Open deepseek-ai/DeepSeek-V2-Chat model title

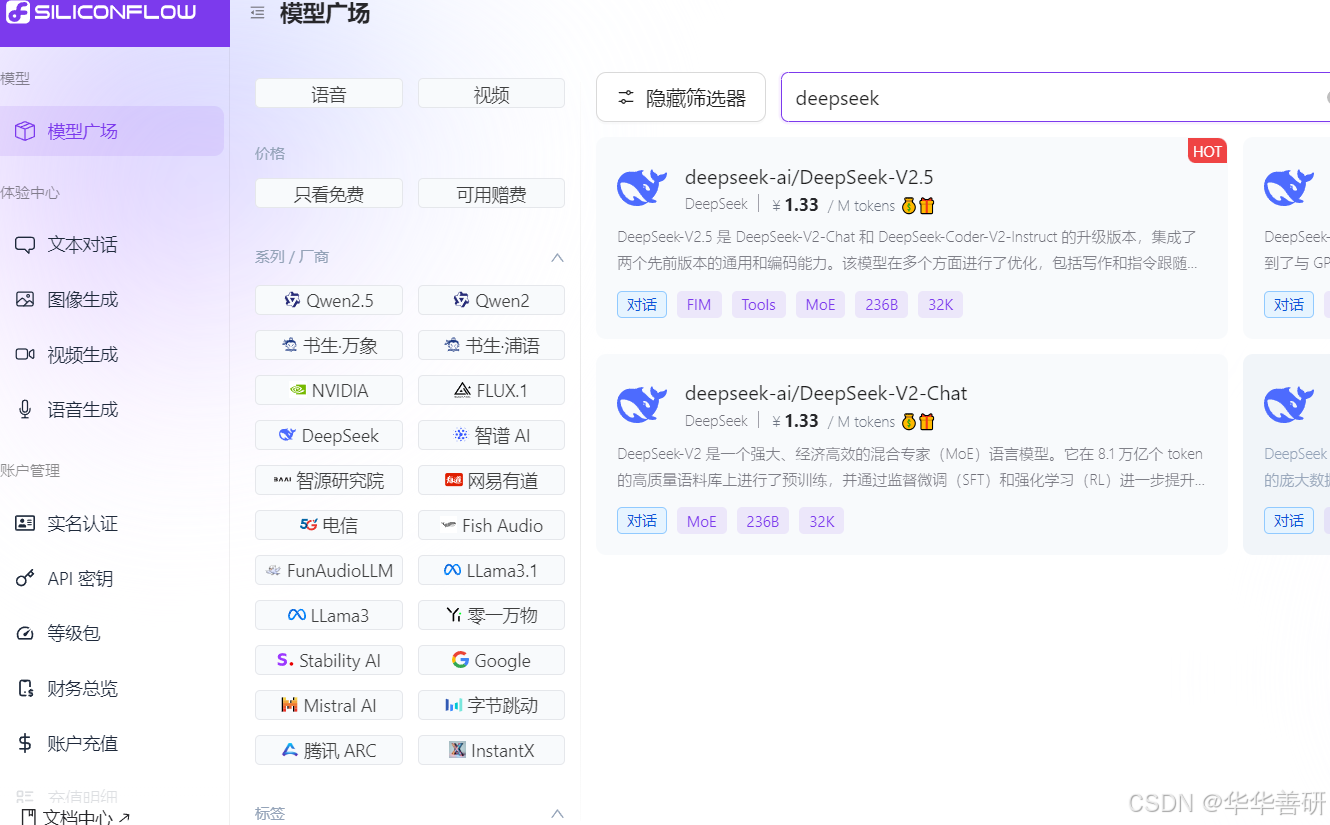coord(825,393)
